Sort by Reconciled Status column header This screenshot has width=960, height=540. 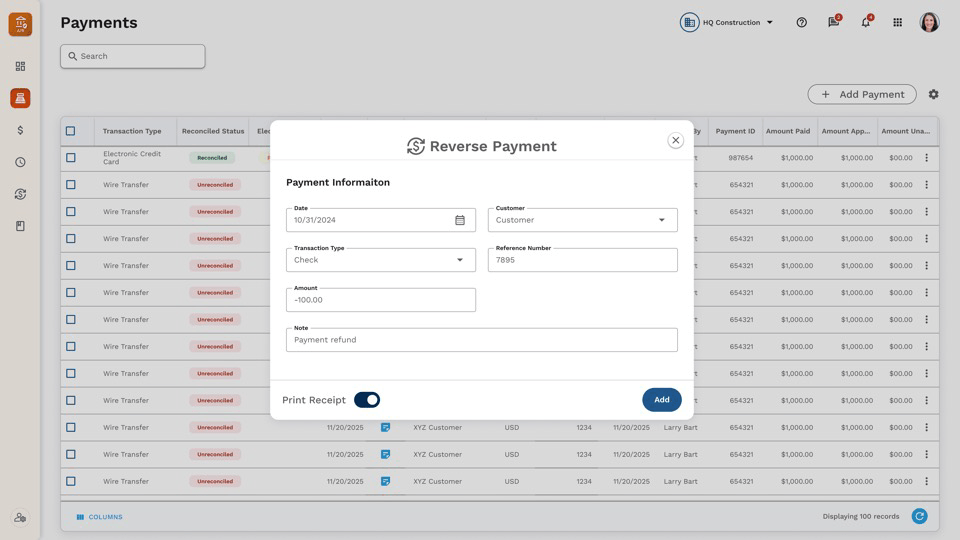pos(212,131)
